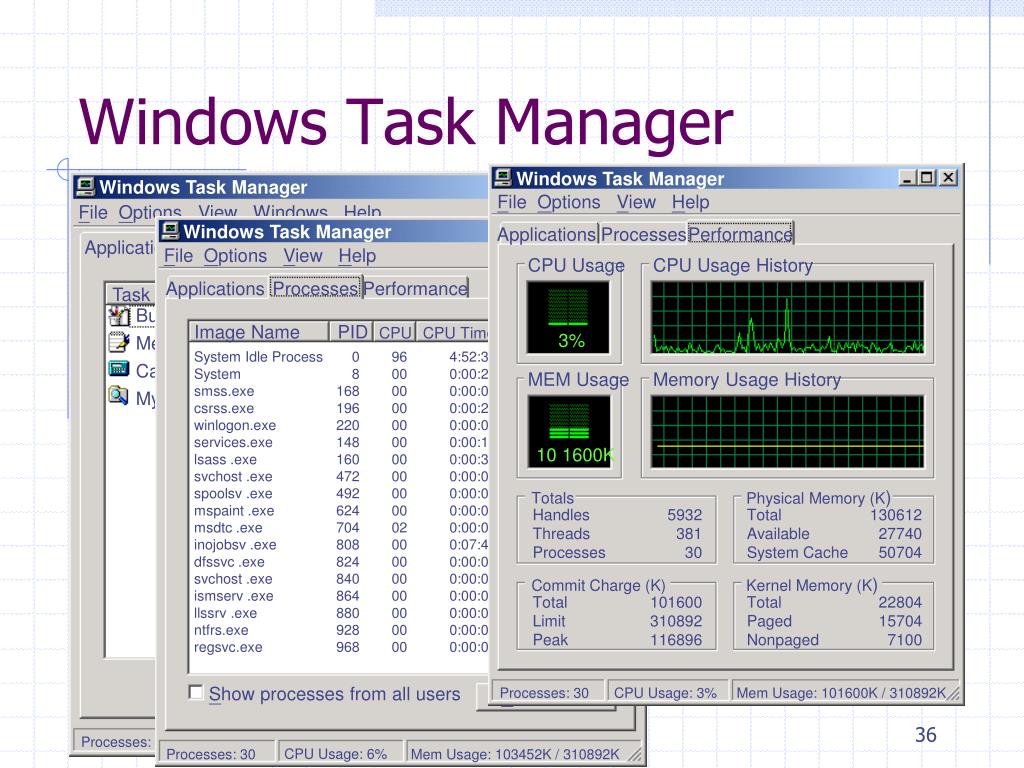The height and width of the screenshot is (768, 1024).
Task: Open Options menu in the Performance window
Action: click(x=568, y=202)
